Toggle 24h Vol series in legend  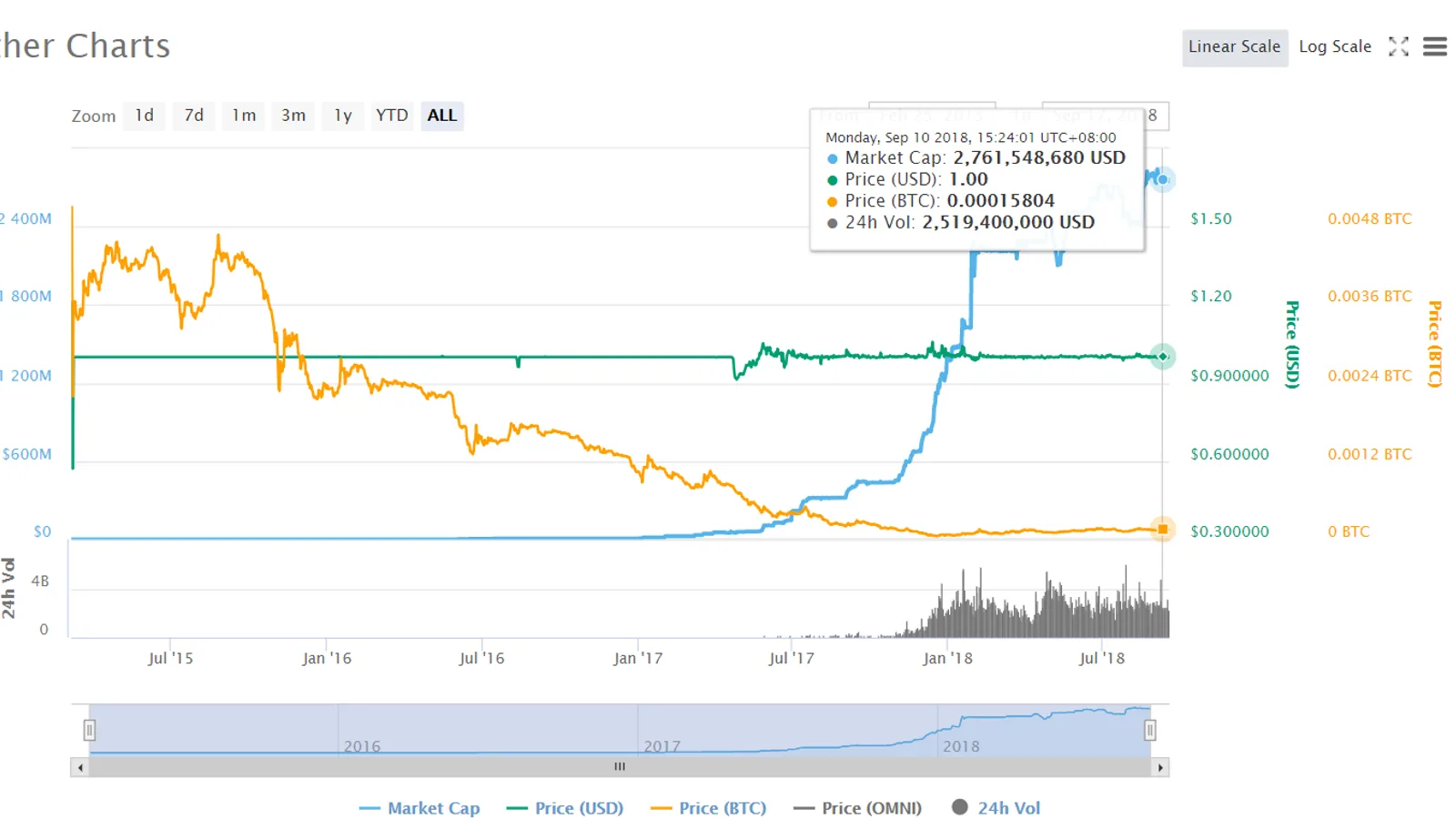click(x=996, y=808)
